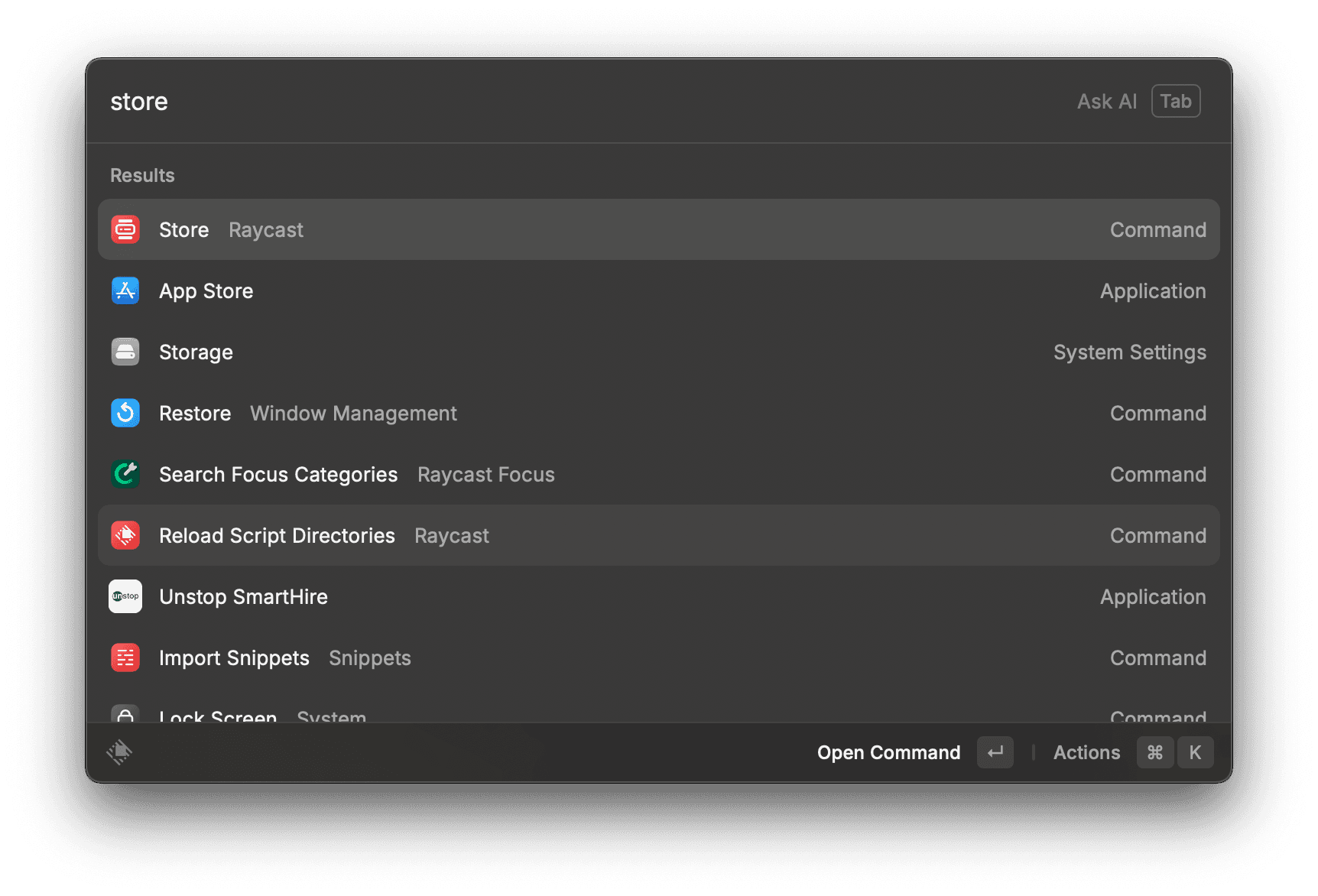
Task: Click the K key cap in footer
Action: 1195,752
